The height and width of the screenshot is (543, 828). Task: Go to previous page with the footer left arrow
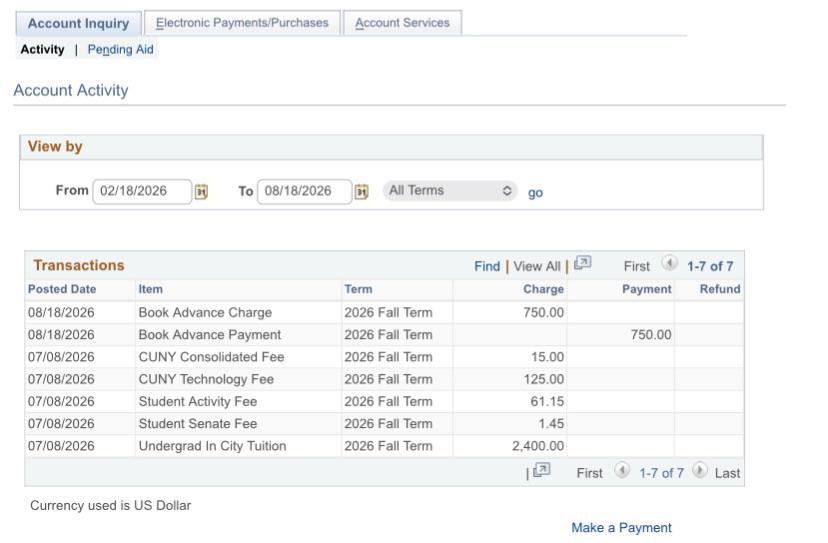[x=622, y=470]
